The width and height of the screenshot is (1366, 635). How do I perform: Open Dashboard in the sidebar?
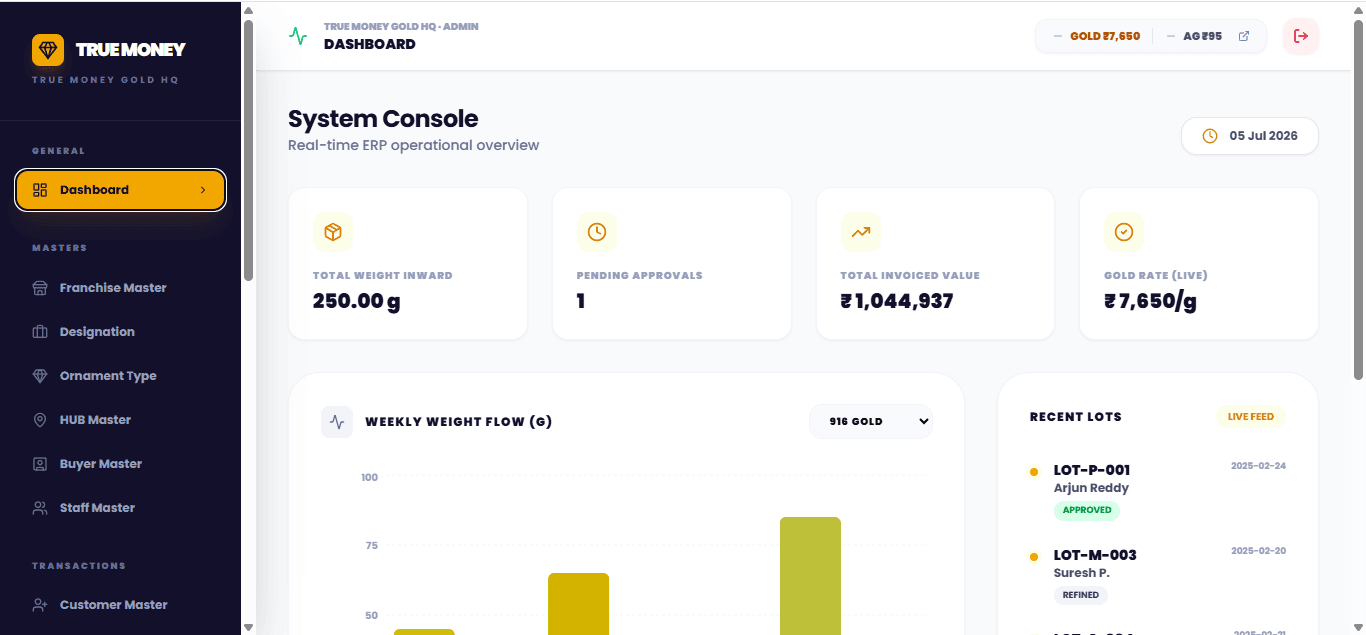click(x=120, y=190)
